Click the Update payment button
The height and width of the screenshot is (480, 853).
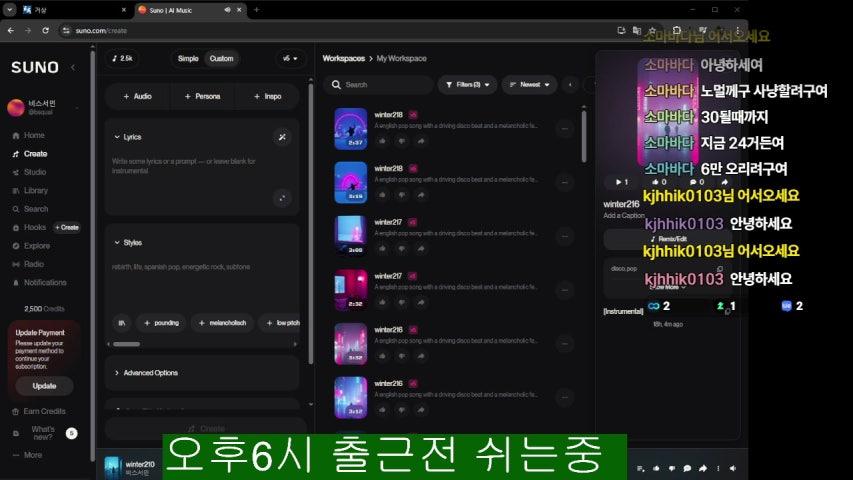(x=44, y=385)
